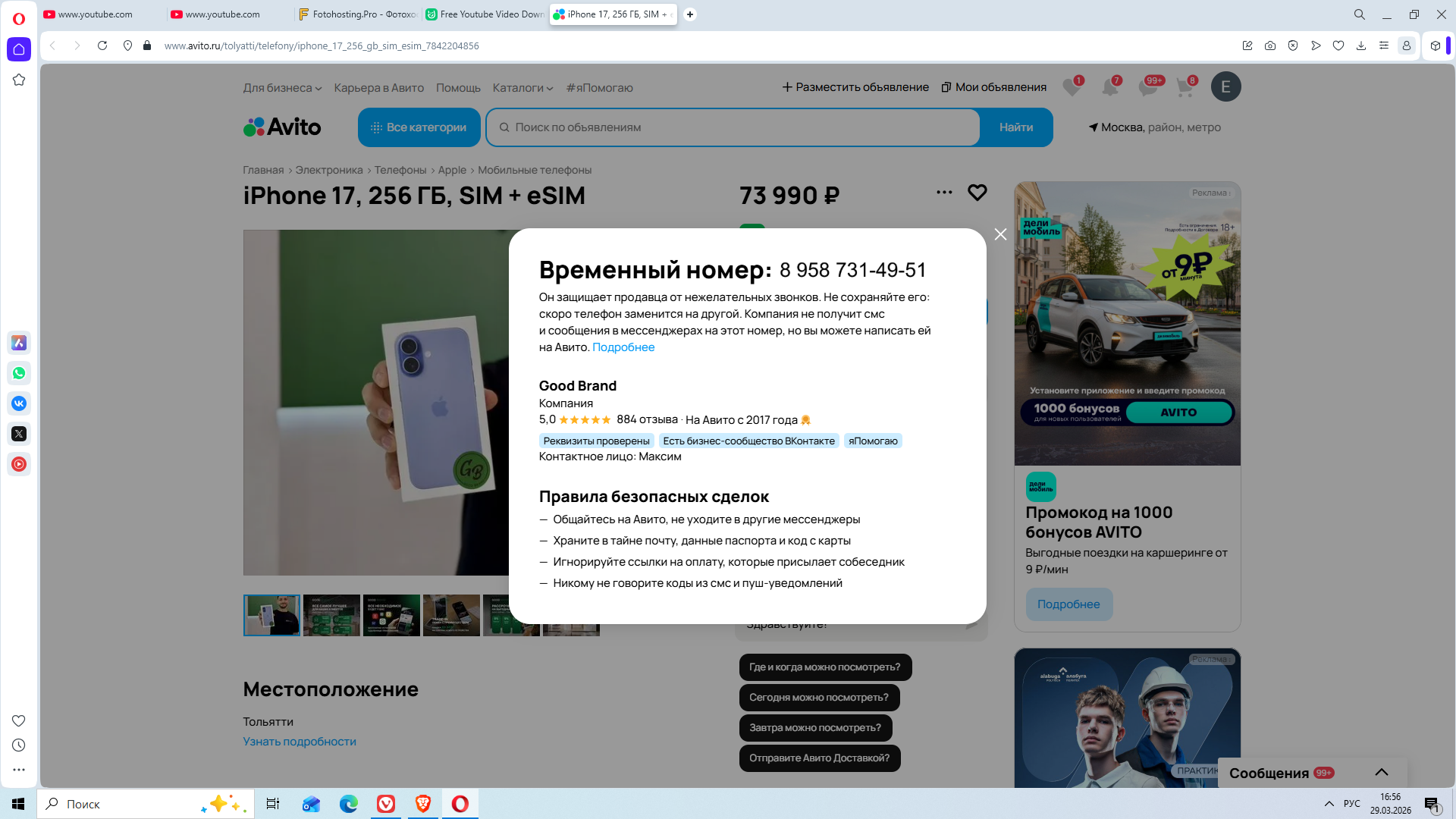The height and width of the screenshot is (819, 1456).
Task: Open X Twitter sidebar panel
Action: click(x=19, y=434)
